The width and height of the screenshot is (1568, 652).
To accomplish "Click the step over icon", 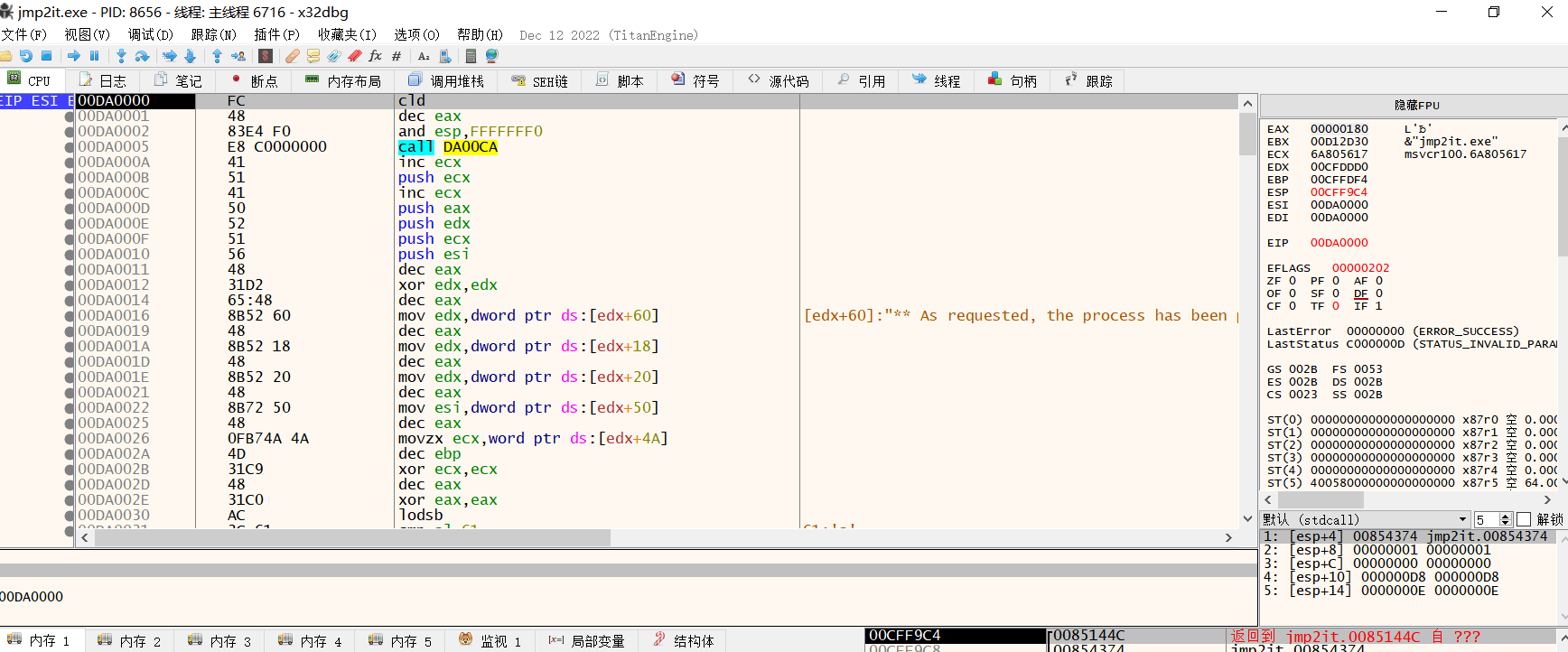I will (142, 56).
